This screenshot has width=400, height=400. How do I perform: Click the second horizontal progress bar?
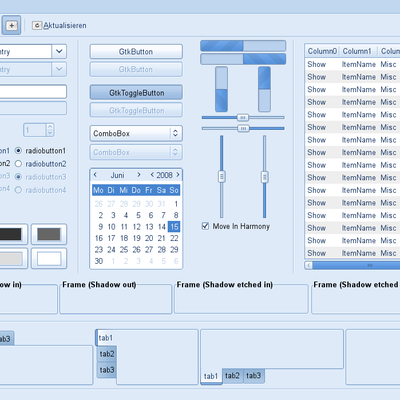click(243, 59)
